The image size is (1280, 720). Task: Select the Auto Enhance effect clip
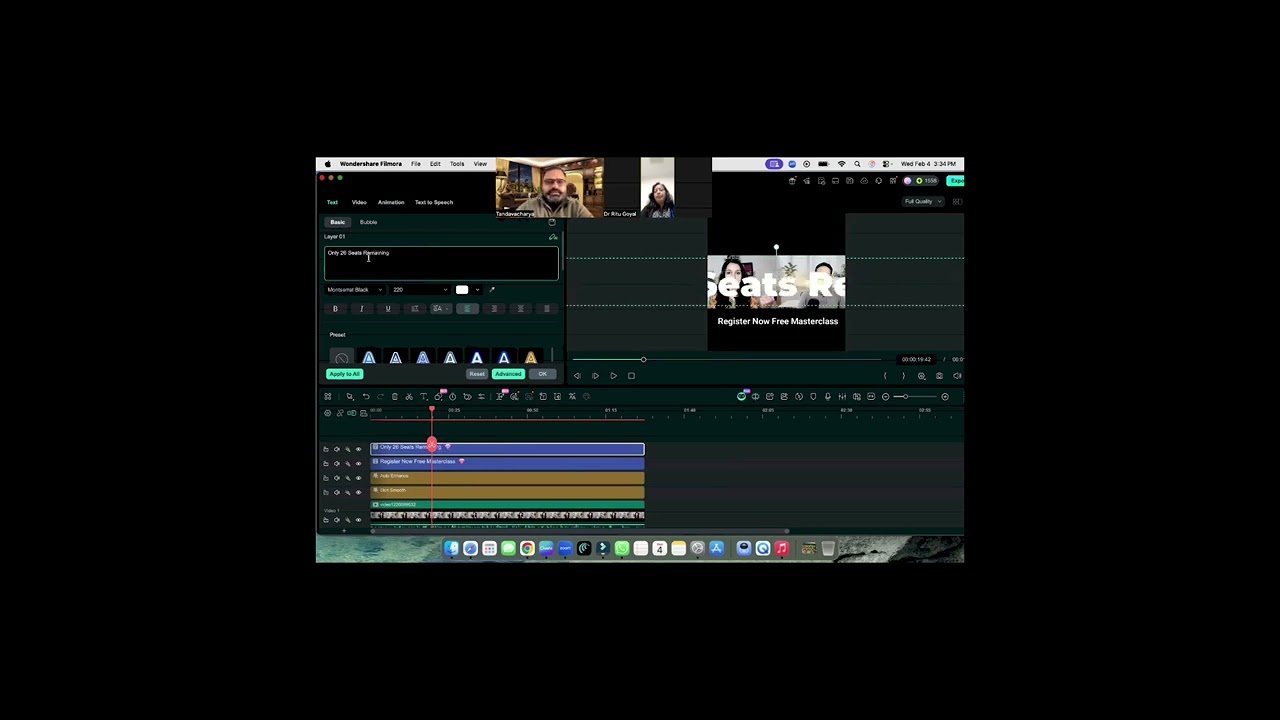507,477
